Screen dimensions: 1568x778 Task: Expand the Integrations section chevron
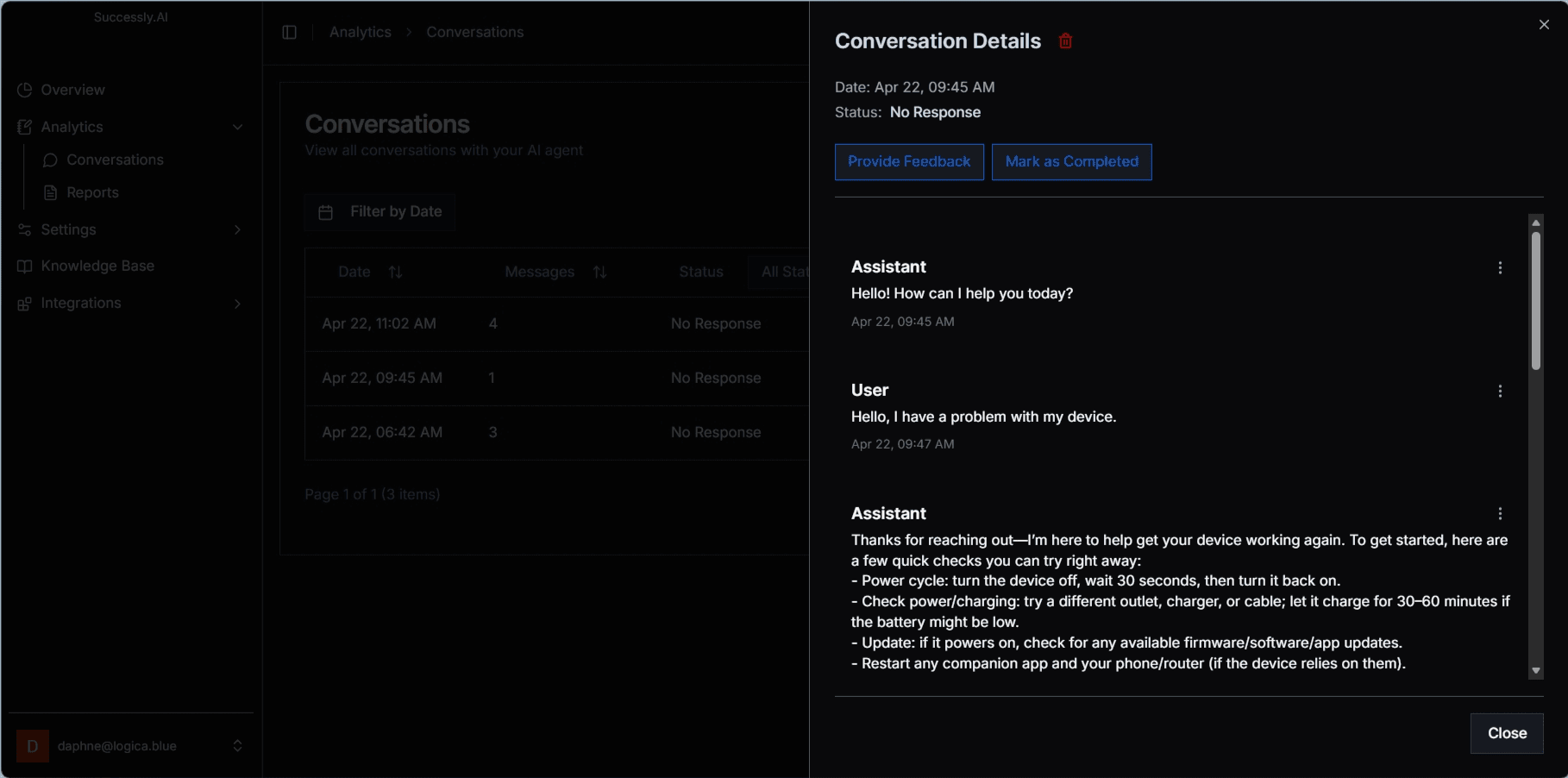238,304
